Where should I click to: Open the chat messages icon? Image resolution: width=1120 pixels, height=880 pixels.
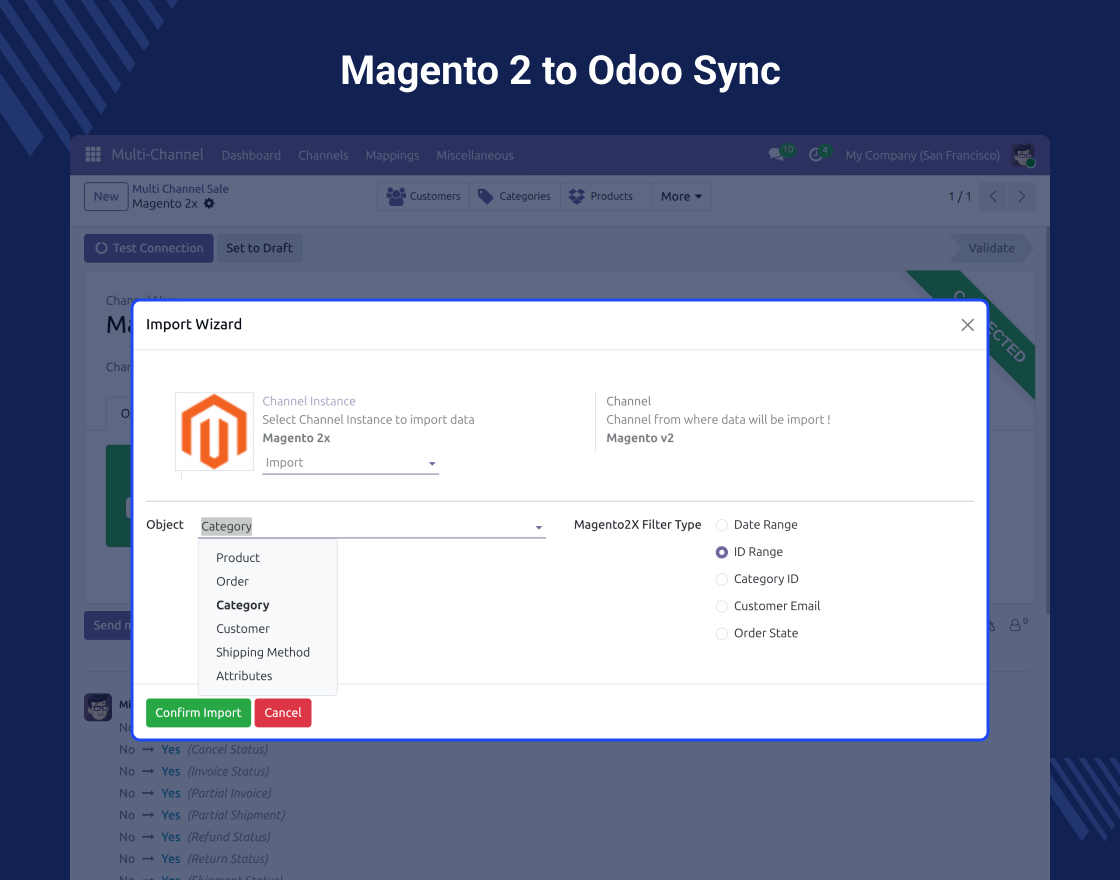[x=776, y=154]
